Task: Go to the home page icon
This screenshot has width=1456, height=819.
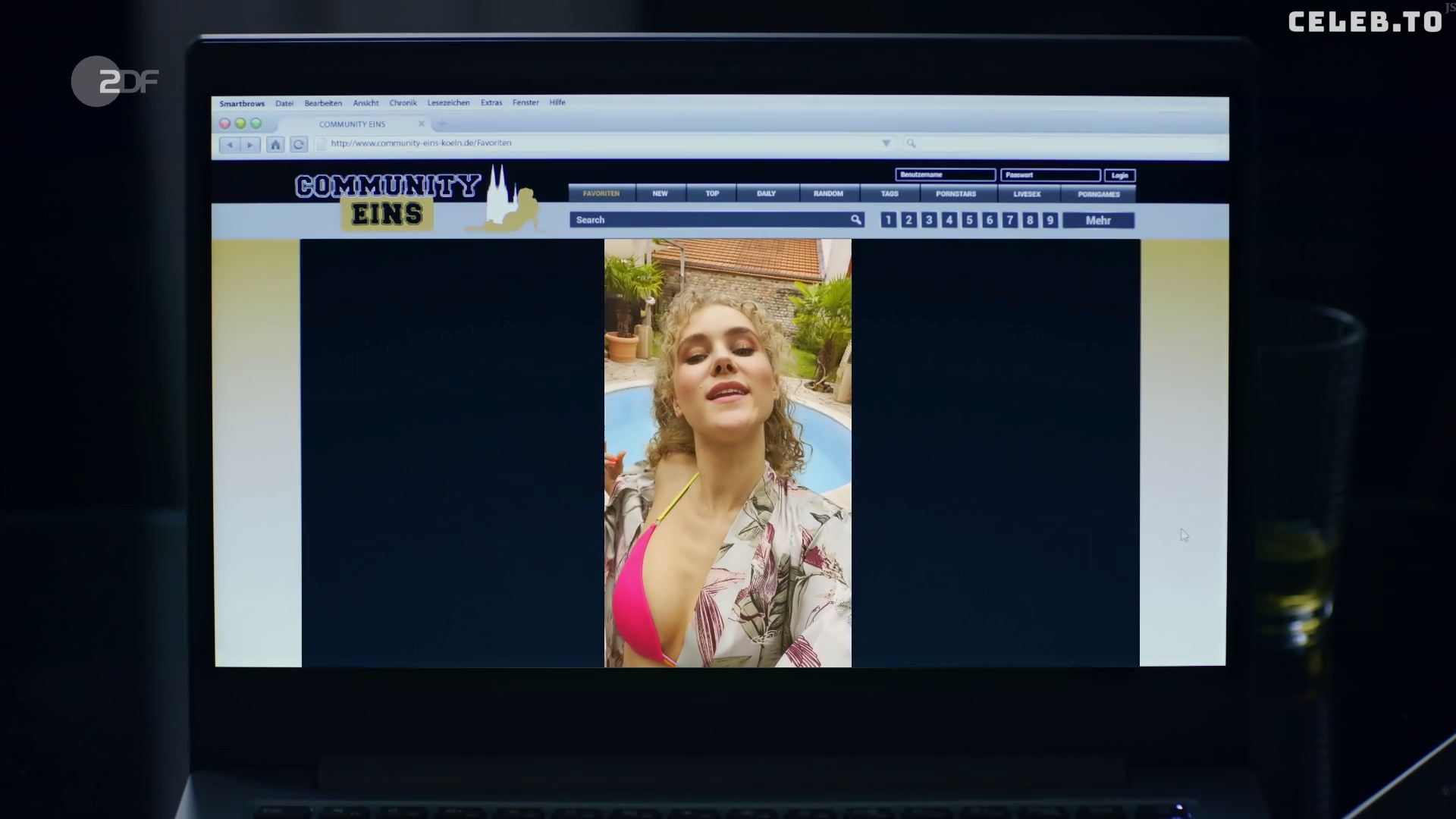Action: (275, 145)
